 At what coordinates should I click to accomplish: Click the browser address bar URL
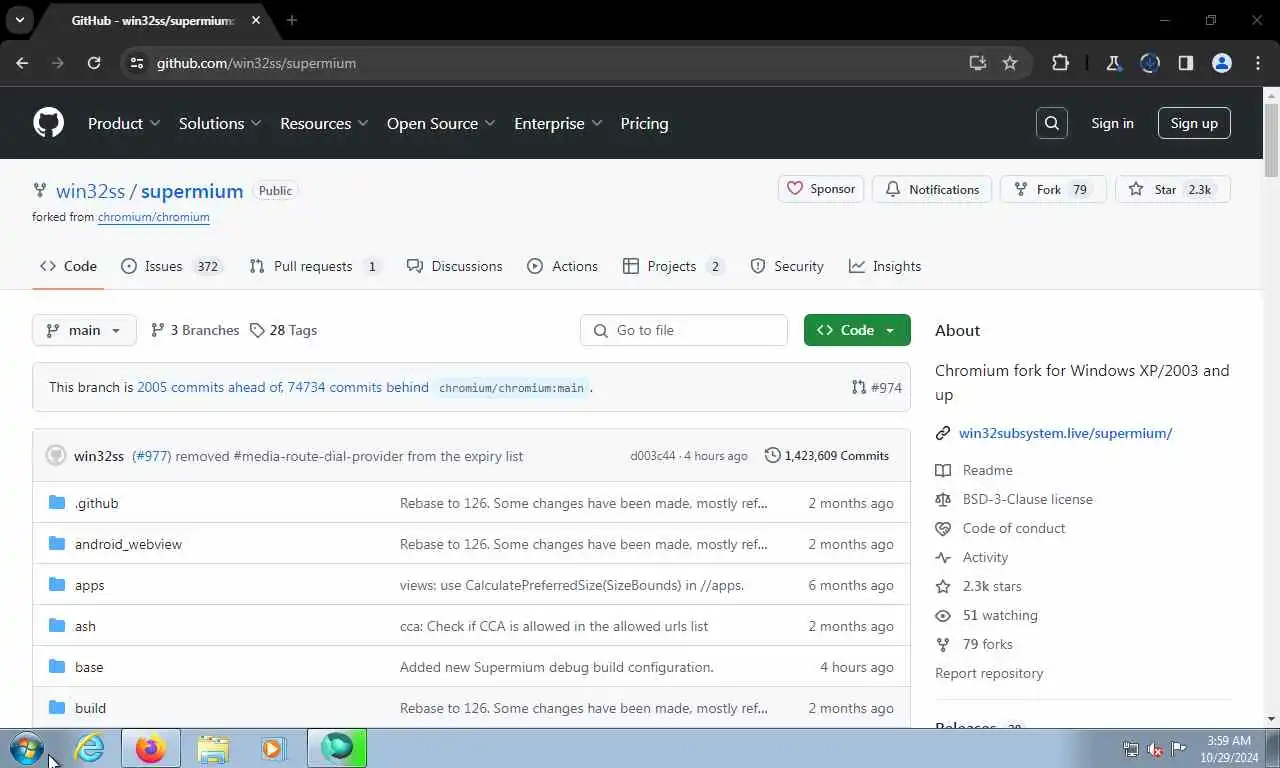[256, 63]
